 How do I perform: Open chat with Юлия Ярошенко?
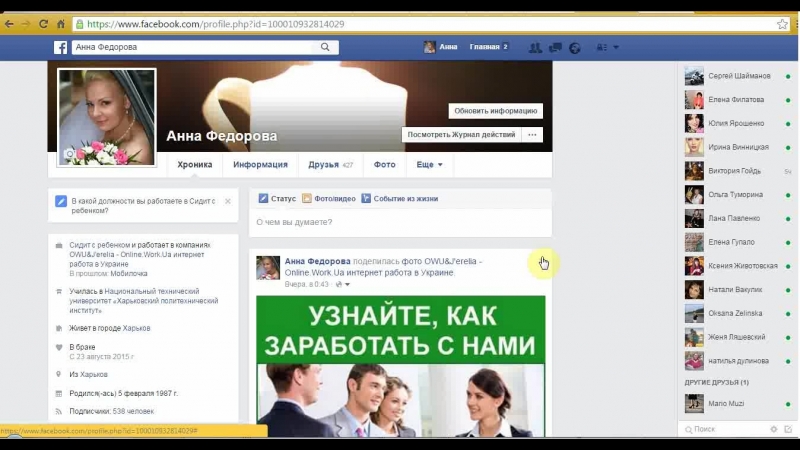click(x=738, y=123)
